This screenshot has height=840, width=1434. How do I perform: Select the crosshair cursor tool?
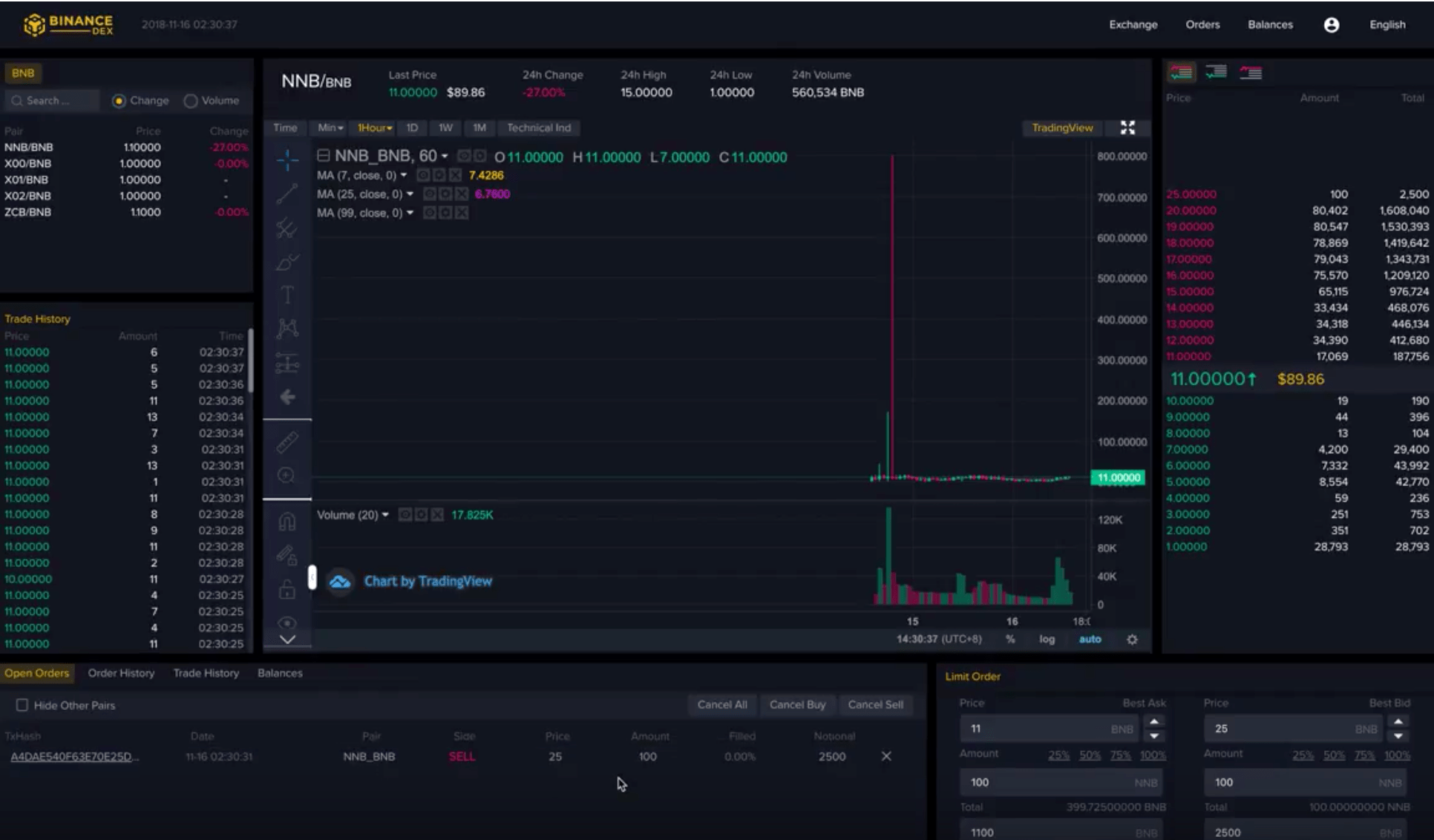tap(287, 159)
